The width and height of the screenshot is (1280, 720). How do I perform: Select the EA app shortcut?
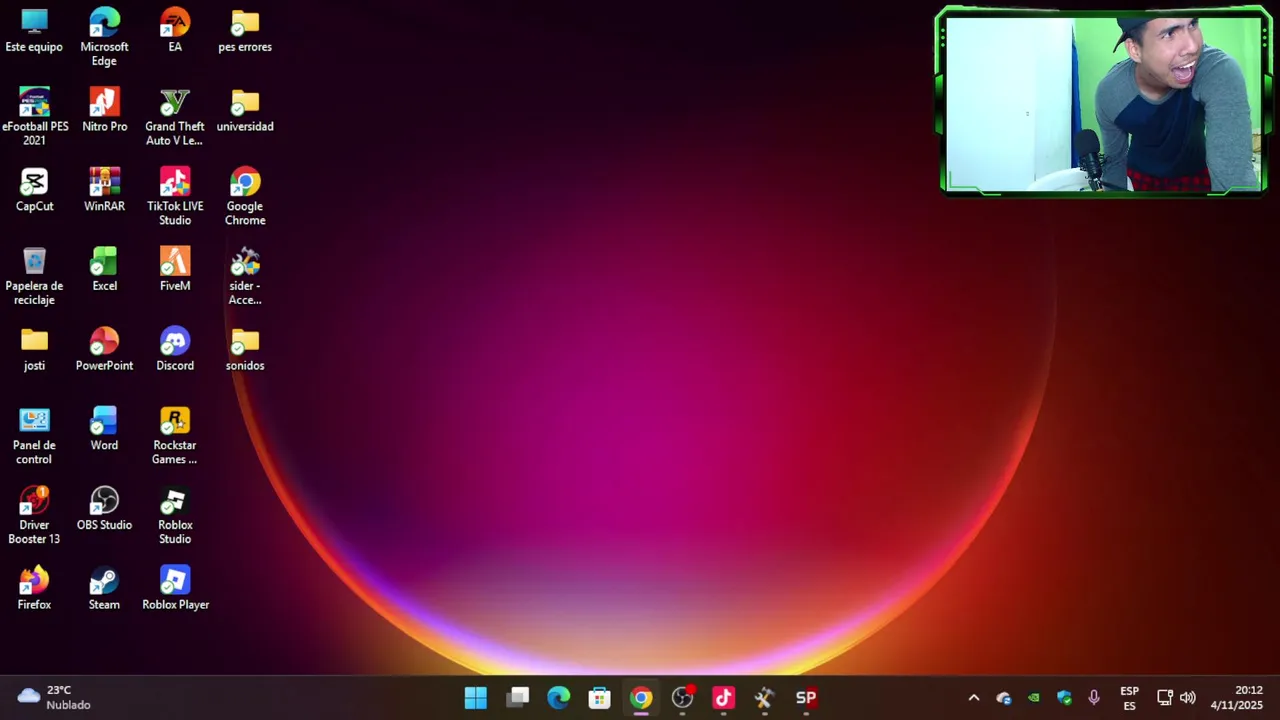pyautogui.click(x=175, y=31)
